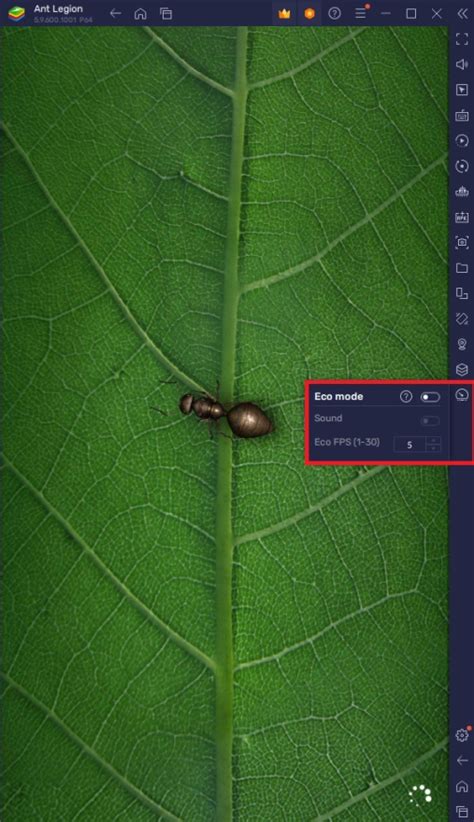This screenshot has height=822, width=474.
Task: Click the Ant Legion app title
Action: 58,9
